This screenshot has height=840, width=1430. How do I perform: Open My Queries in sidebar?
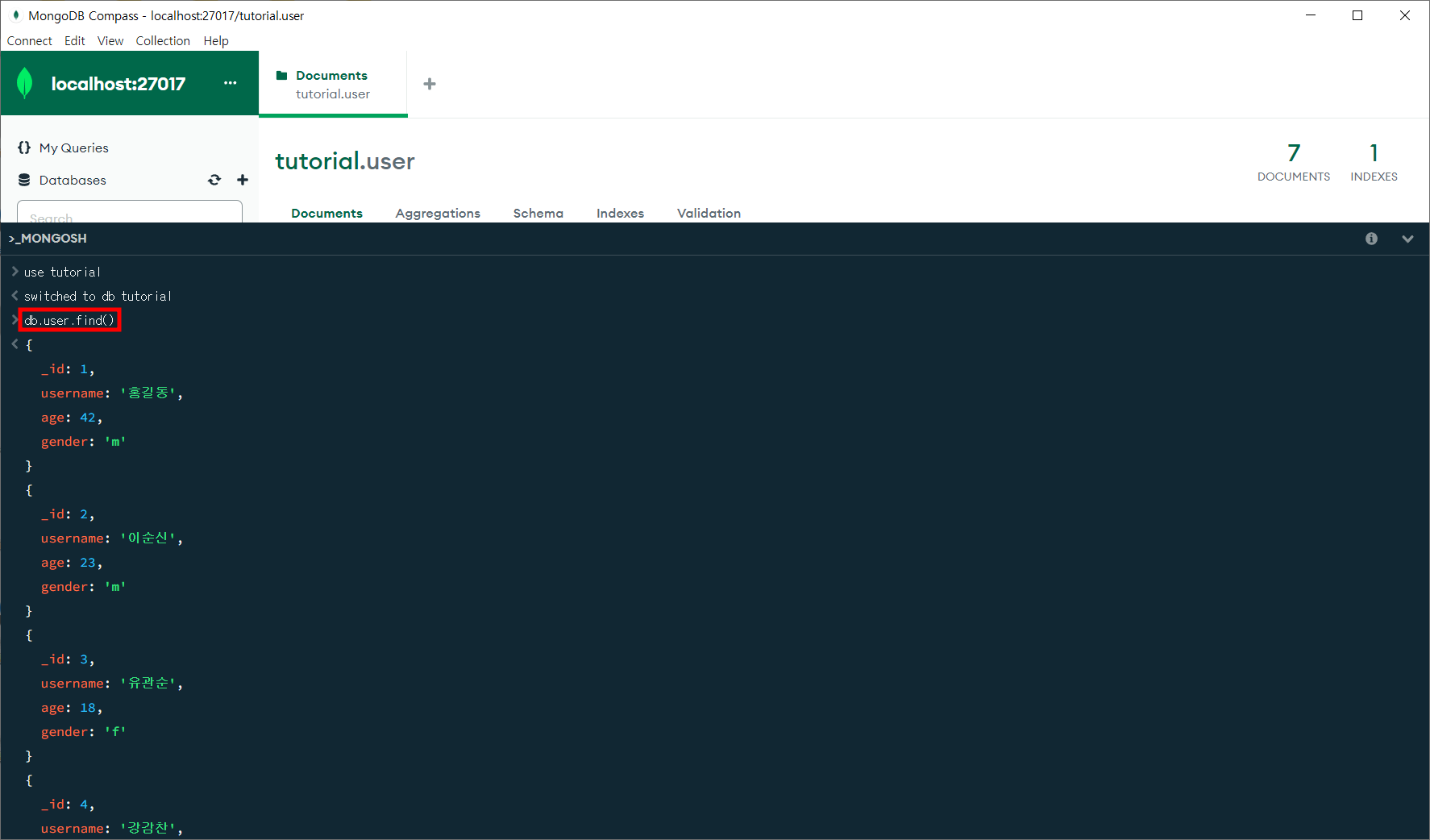click(73, 148)
